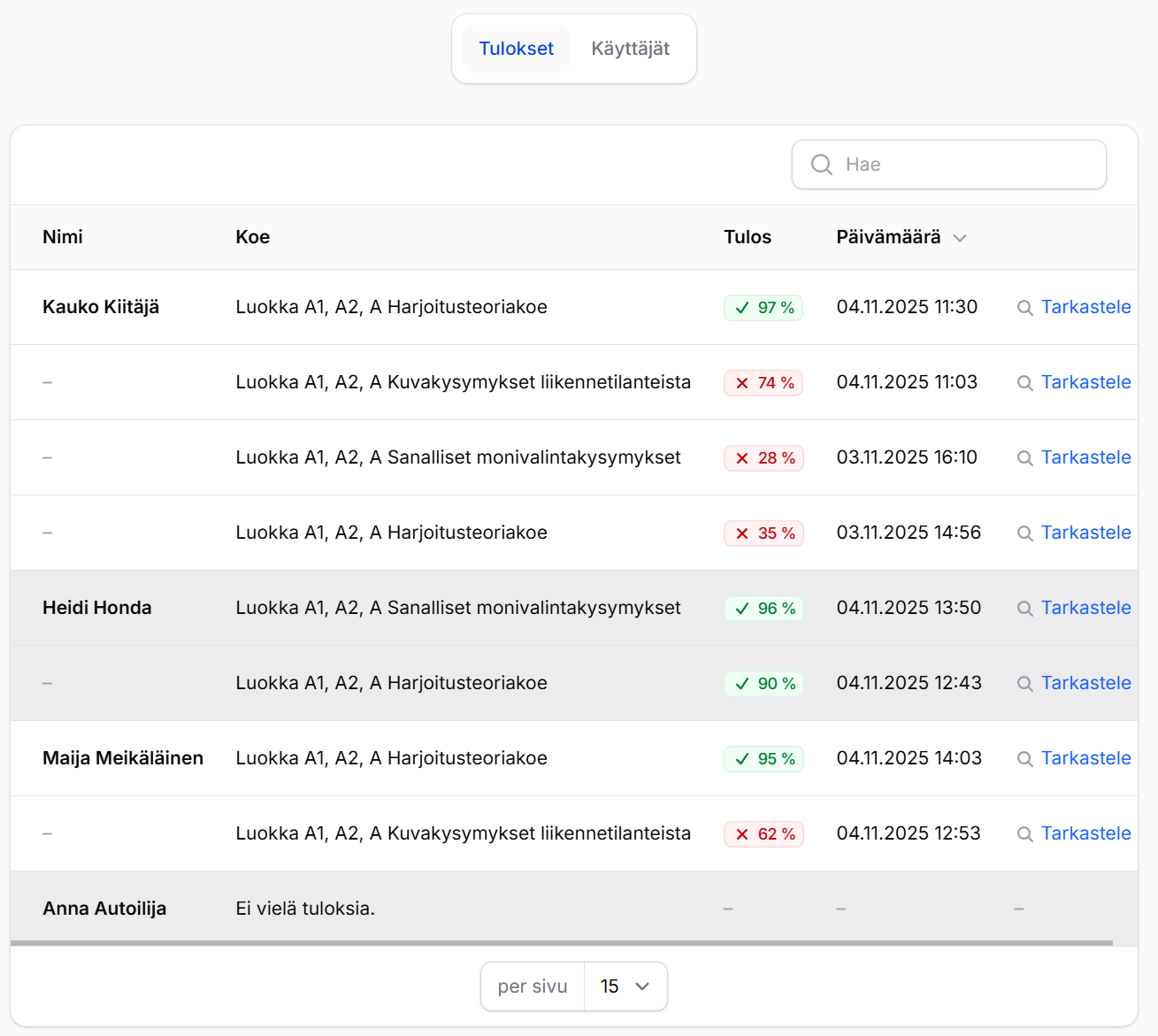The height and width of the screenshot is (1036, 1158).
Task: Open Tarkastele for the 35 % result
Action: point(1085,533)
